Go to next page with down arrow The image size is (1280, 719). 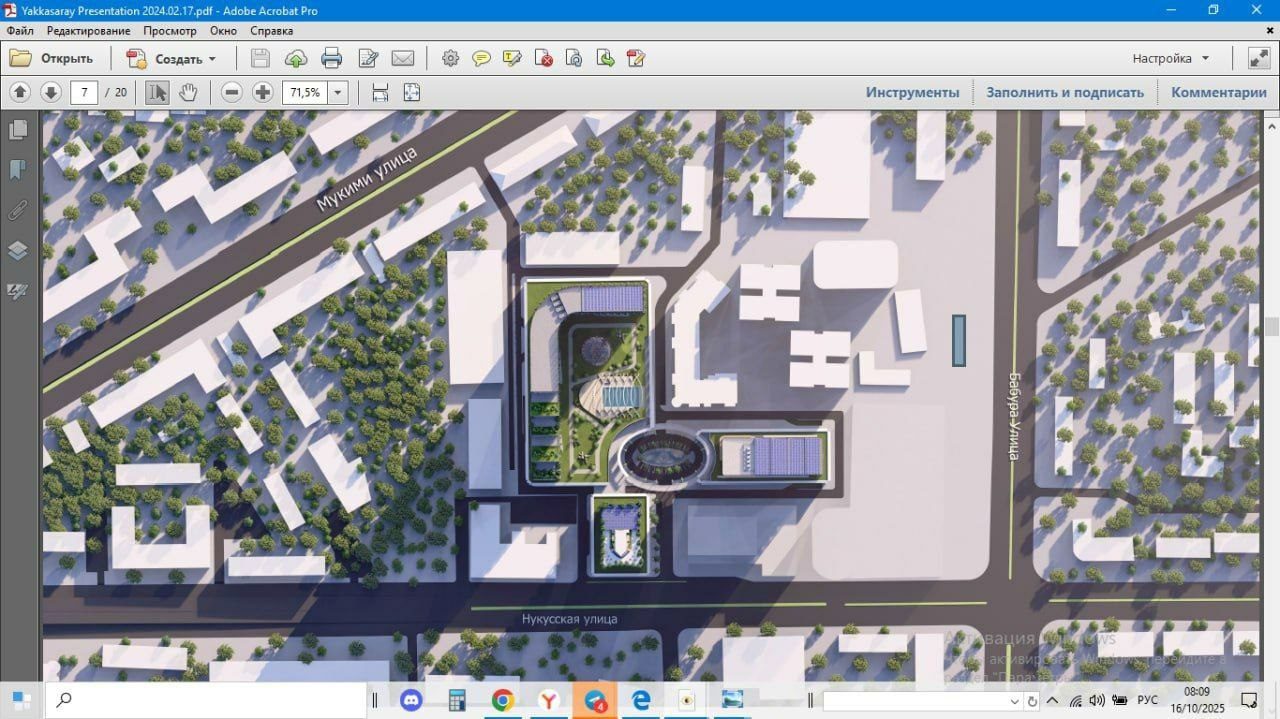coord(51,92)
